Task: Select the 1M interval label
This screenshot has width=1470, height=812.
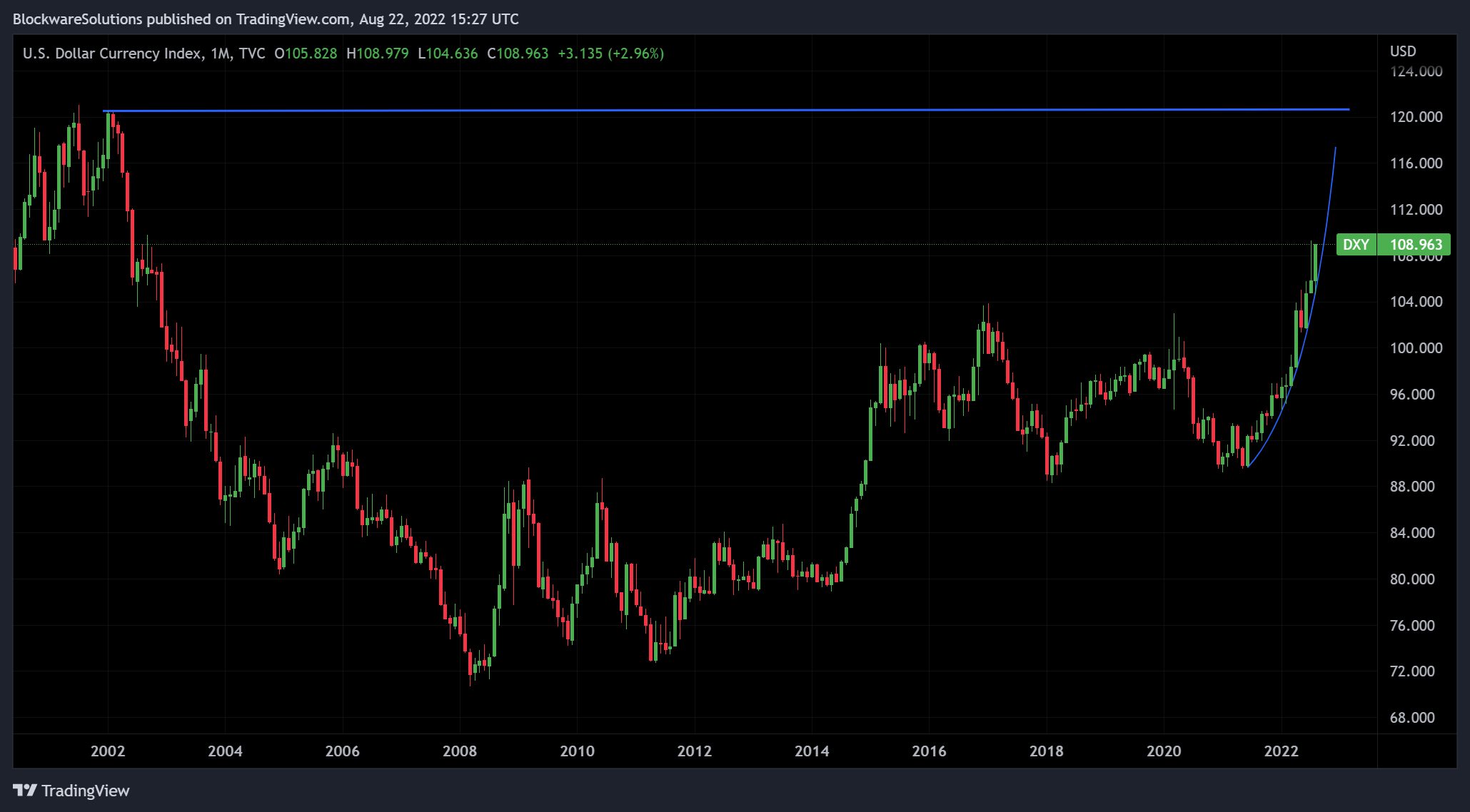Action: pyautogui.click(x=221, y=54)
